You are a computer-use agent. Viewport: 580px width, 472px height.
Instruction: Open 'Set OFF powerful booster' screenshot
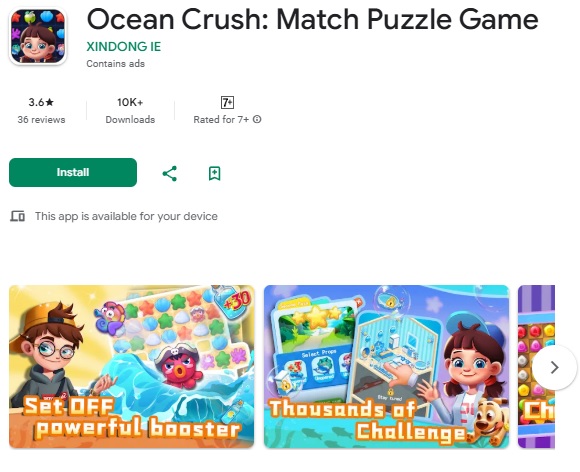[132, 367]
